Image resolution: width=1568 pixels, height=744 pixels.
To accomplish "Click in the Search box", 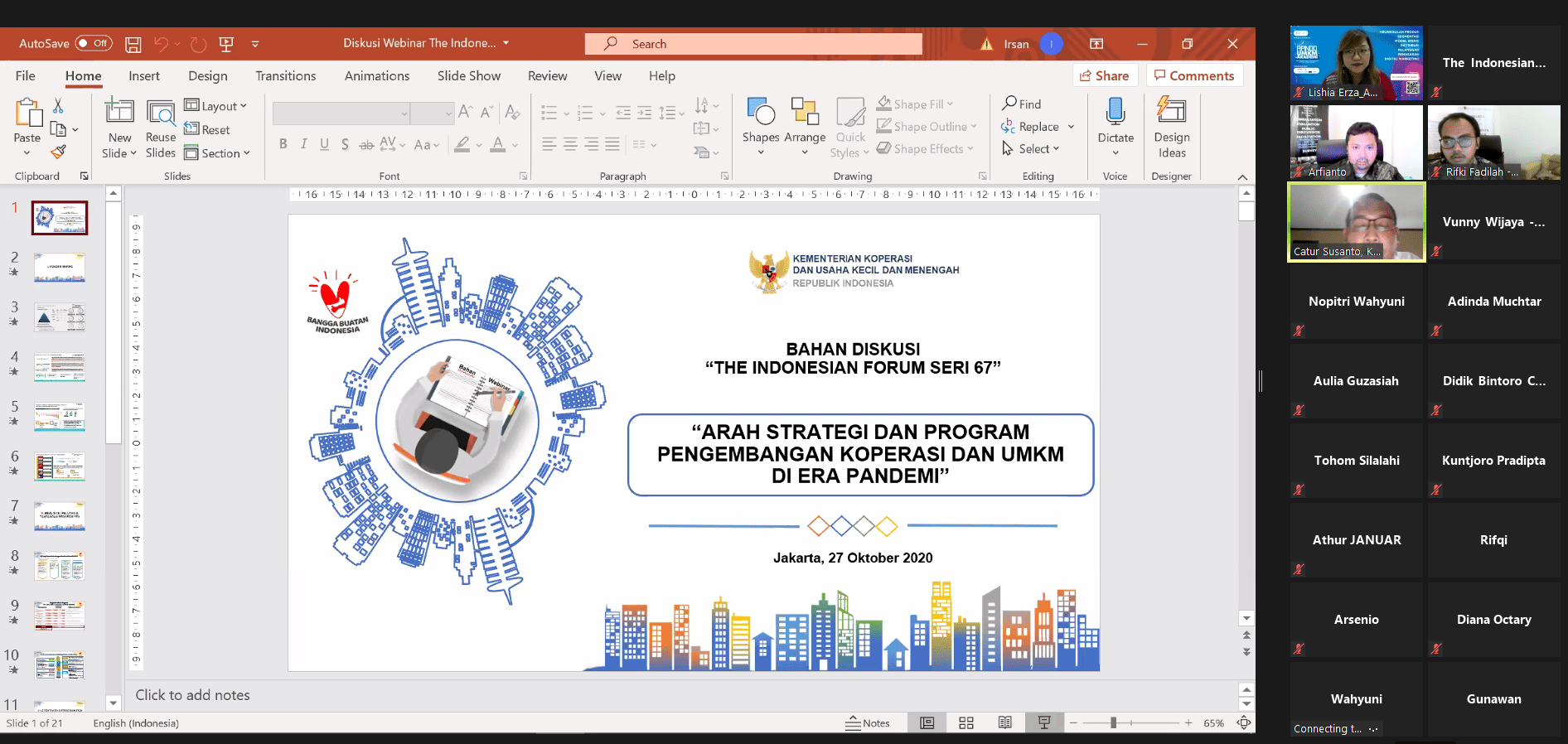I will 753,44.
